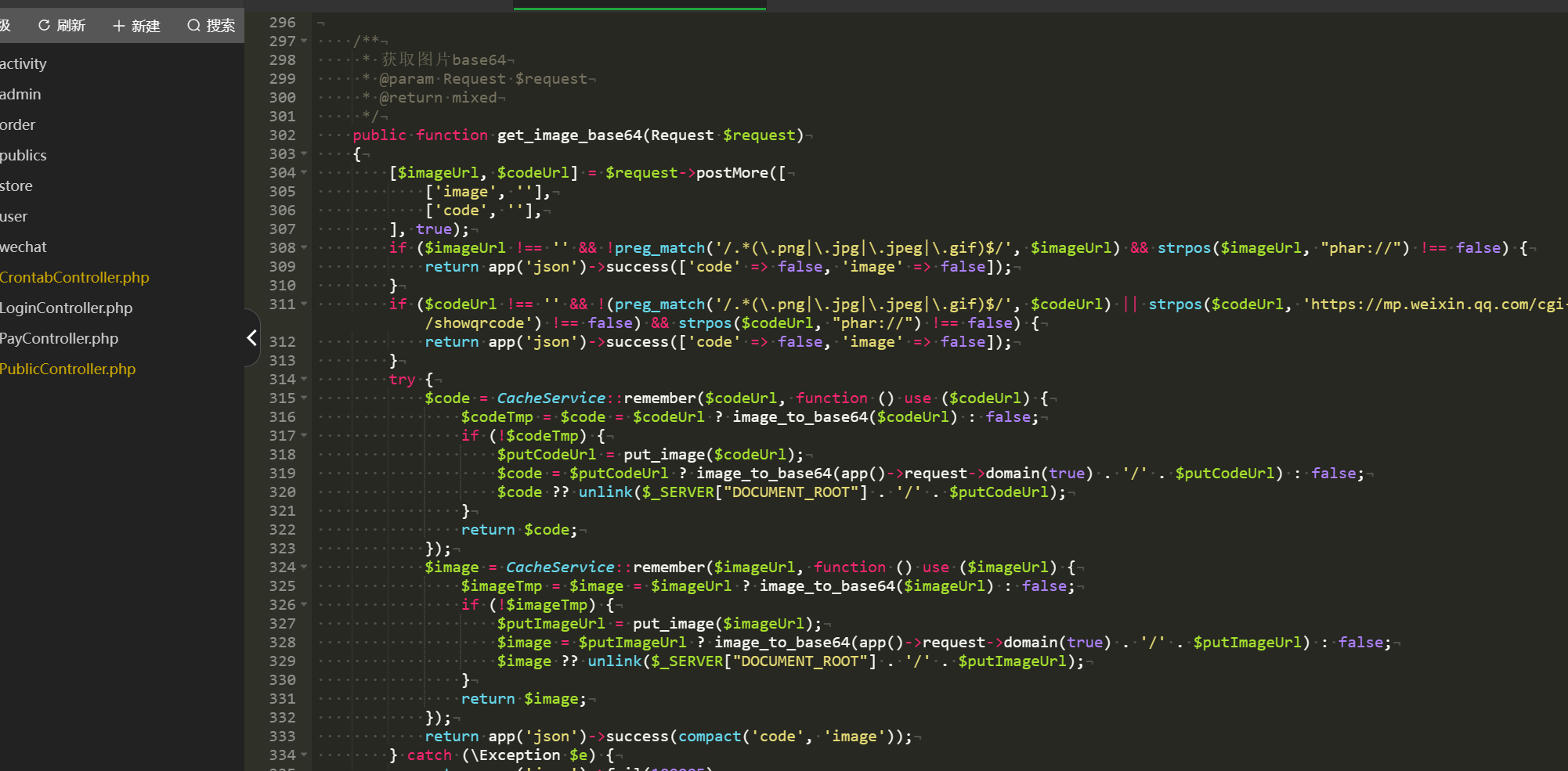1568x771 pixels.
Task: Fold the codeUrl if block at line 311
Action: tap(304, 304)
